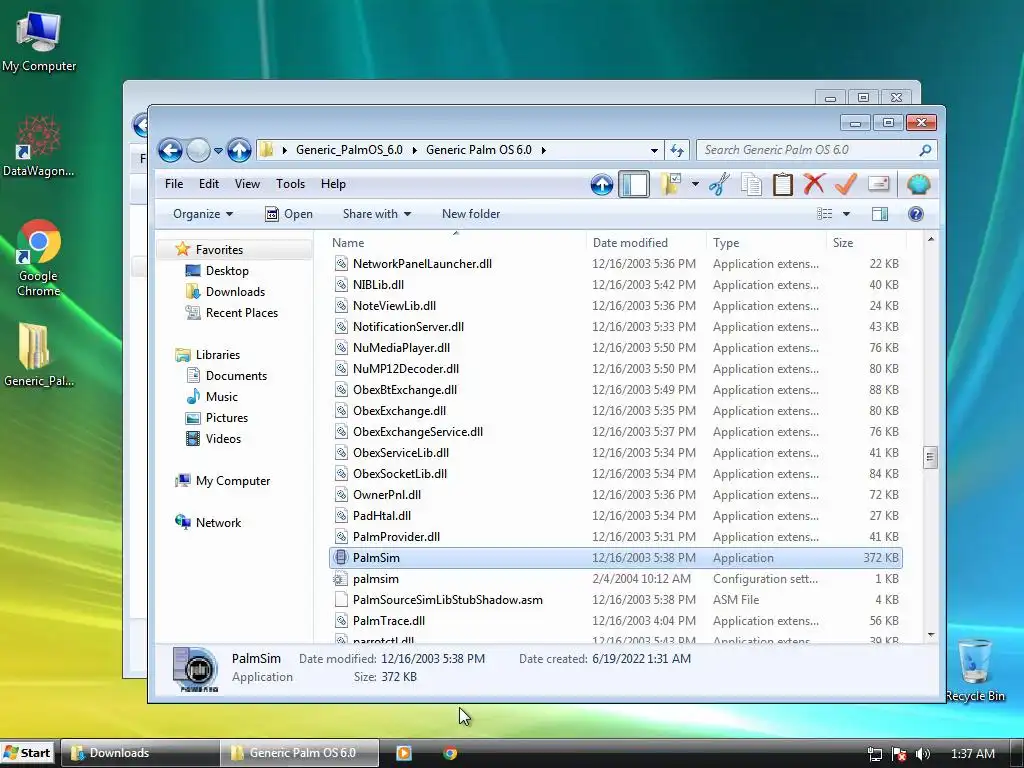Open Classic Explorer settings shell icon
This screenshot has width=1024, height=768.
(x=918, y=185)
